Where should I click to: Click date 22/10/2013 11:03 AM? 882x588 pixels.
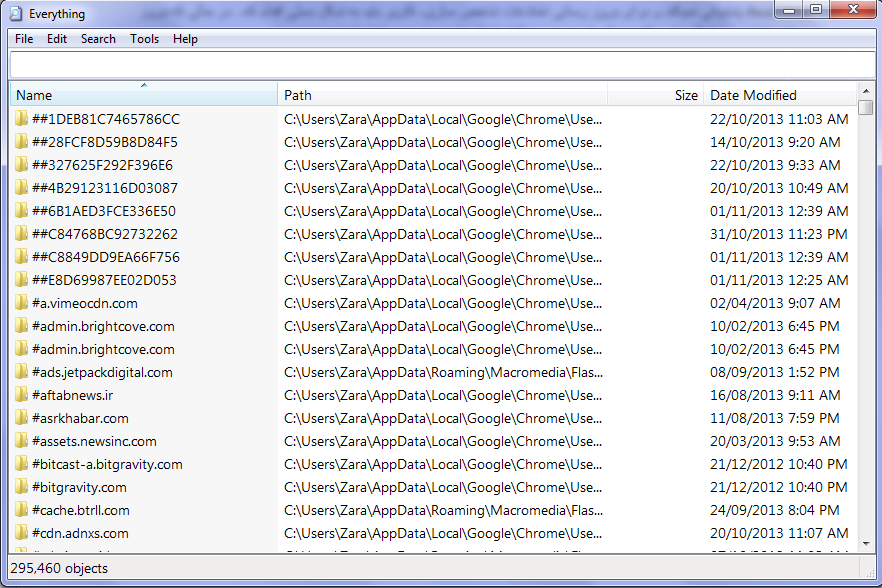[x=779, y=119]
